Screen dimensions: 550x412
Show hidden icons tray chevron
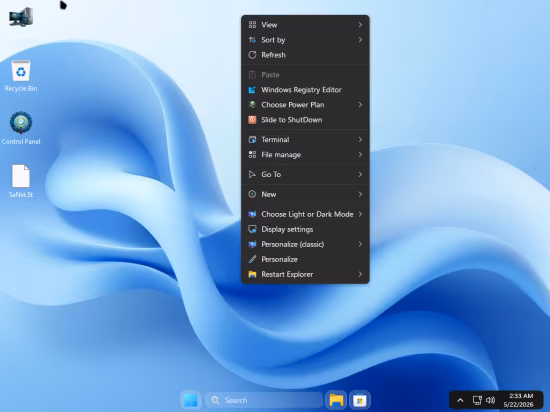[460, 400]
